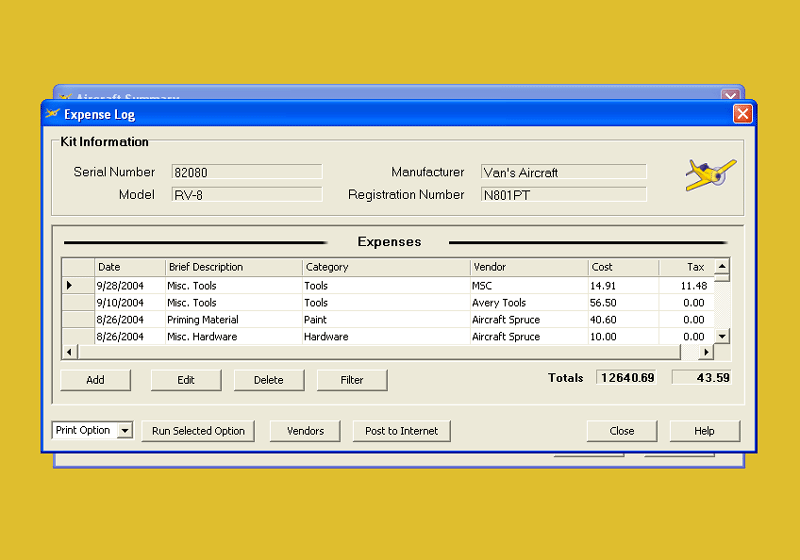Click Post to Internet button
This screenshot has width=800, height=560.
pyautogui.click(x=401, y=431)
